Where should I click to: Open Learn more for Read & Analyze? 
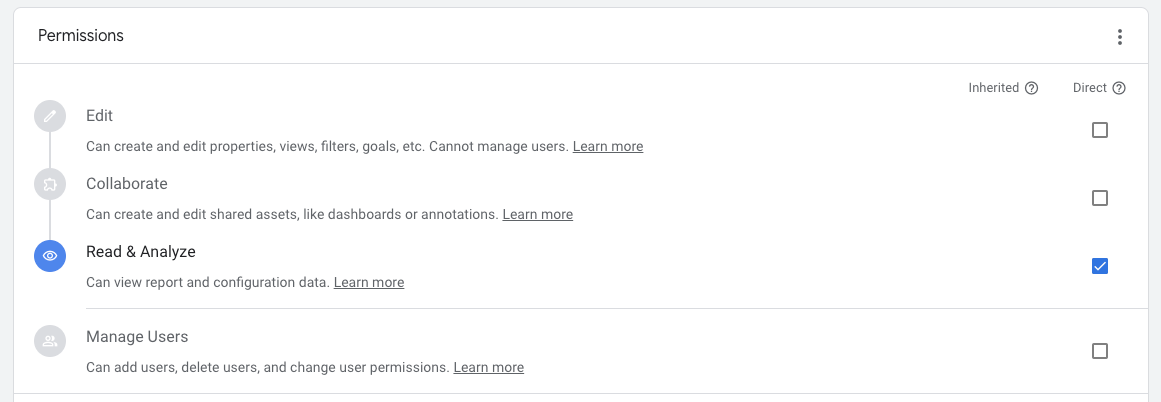point(369,283)
